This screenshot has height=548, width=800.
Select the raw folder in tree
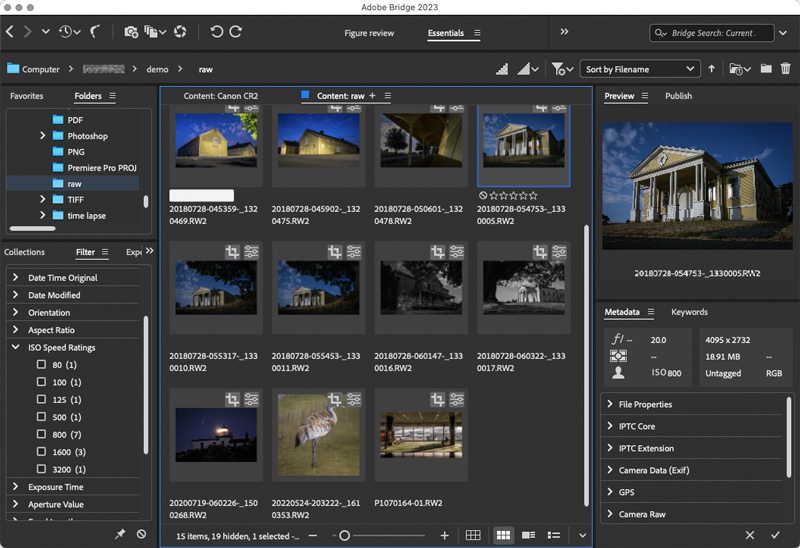(72, 184)
